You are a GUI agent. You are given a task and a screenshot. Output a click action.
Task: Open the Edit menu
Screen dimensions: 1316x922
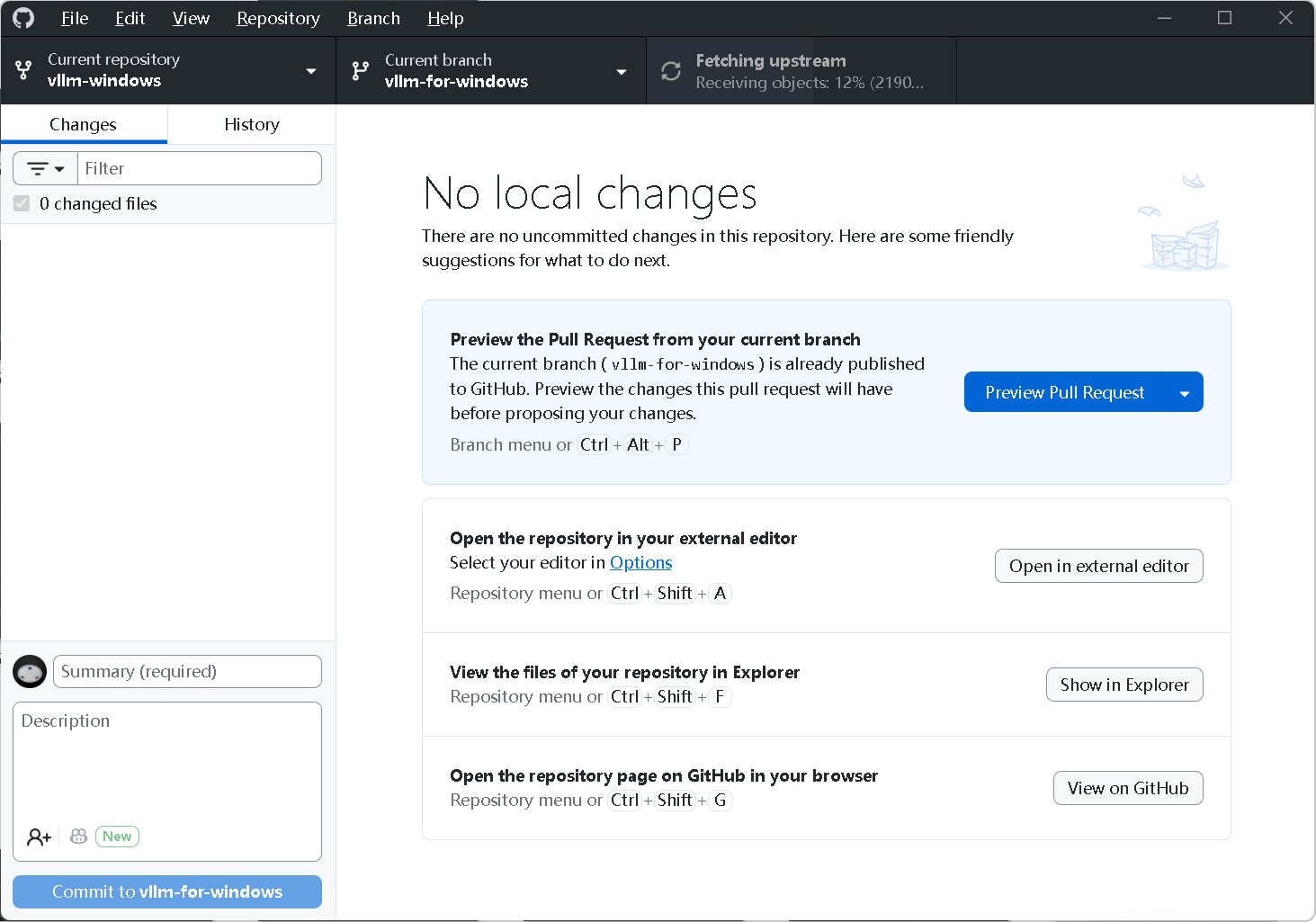(x=130, y=18)
